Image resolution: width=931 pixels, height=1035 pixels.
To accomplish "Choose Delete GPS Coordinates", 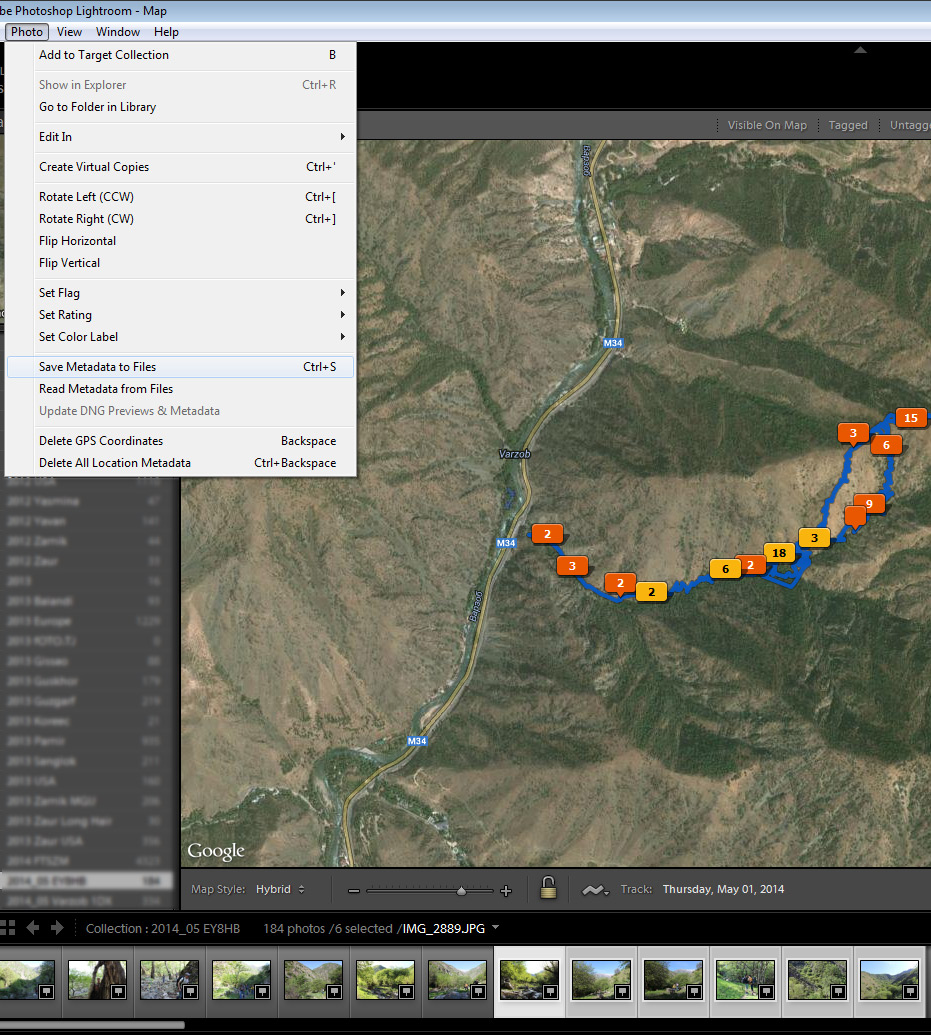I will (x=180, y=441).
